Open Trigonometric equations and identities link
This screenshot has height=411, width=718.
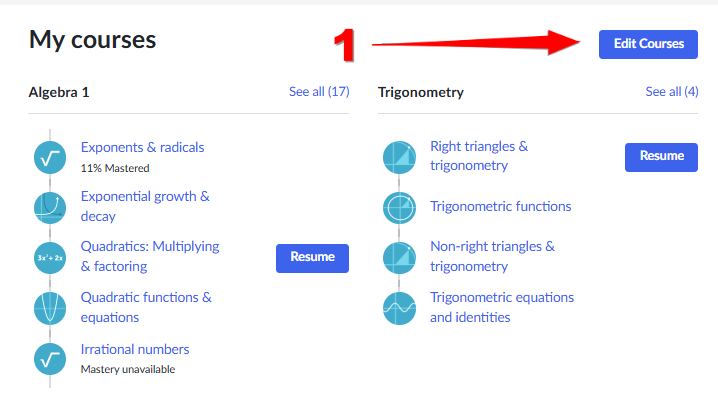[x=502, y=307]
